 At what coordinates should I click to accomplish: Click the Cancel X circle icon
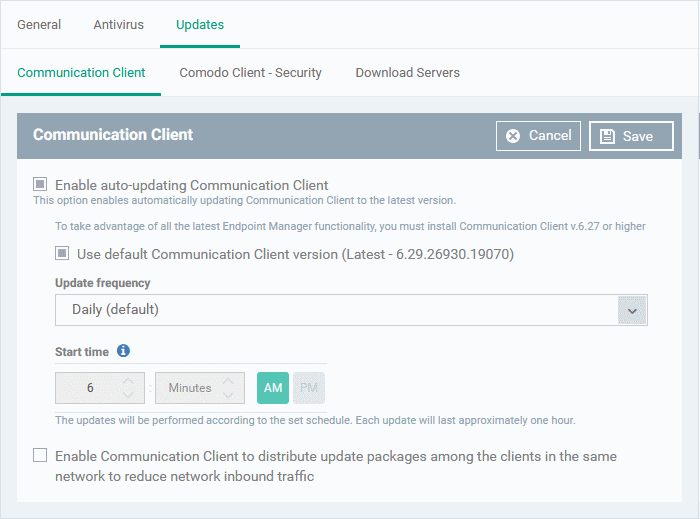coord(513,136)
